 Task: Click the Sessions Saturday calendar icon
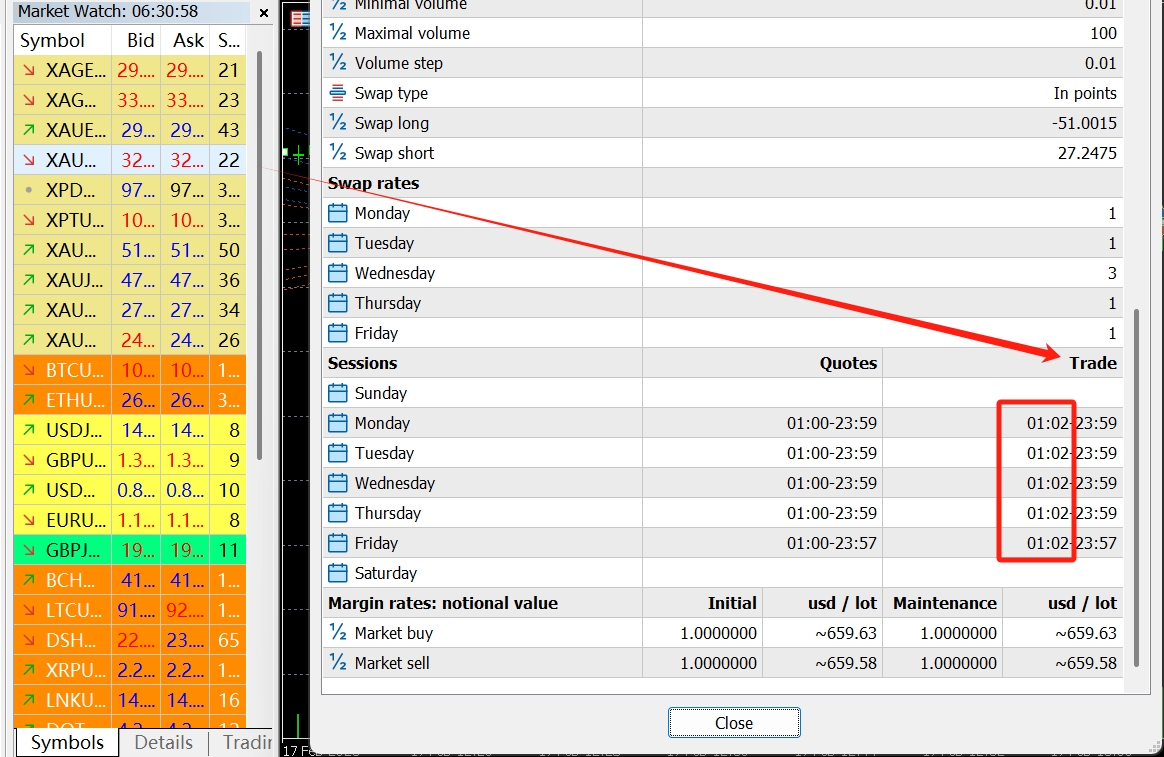pos(338,573)
